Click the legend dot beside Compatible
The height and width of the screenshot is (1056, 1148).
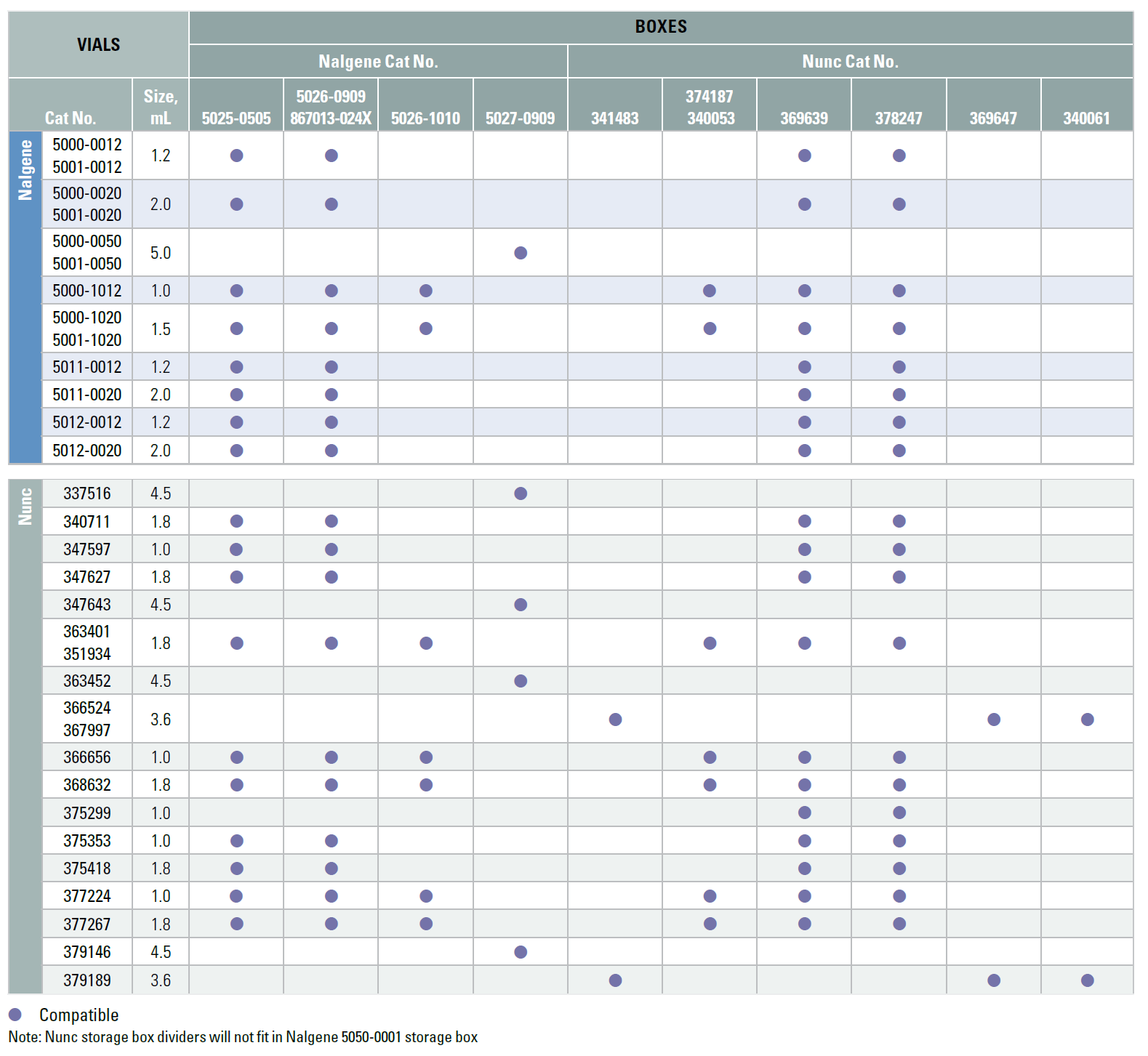coord(15,1015)
